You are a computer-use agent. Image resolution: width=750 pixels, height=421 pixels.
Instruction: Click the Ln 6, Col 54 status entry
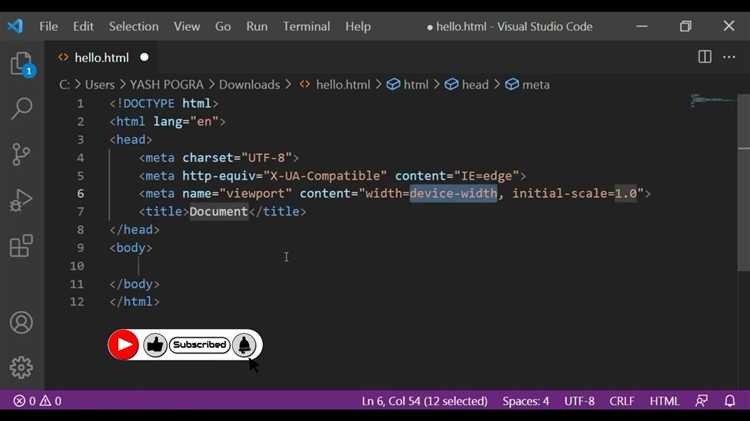(x=424, y=401)
